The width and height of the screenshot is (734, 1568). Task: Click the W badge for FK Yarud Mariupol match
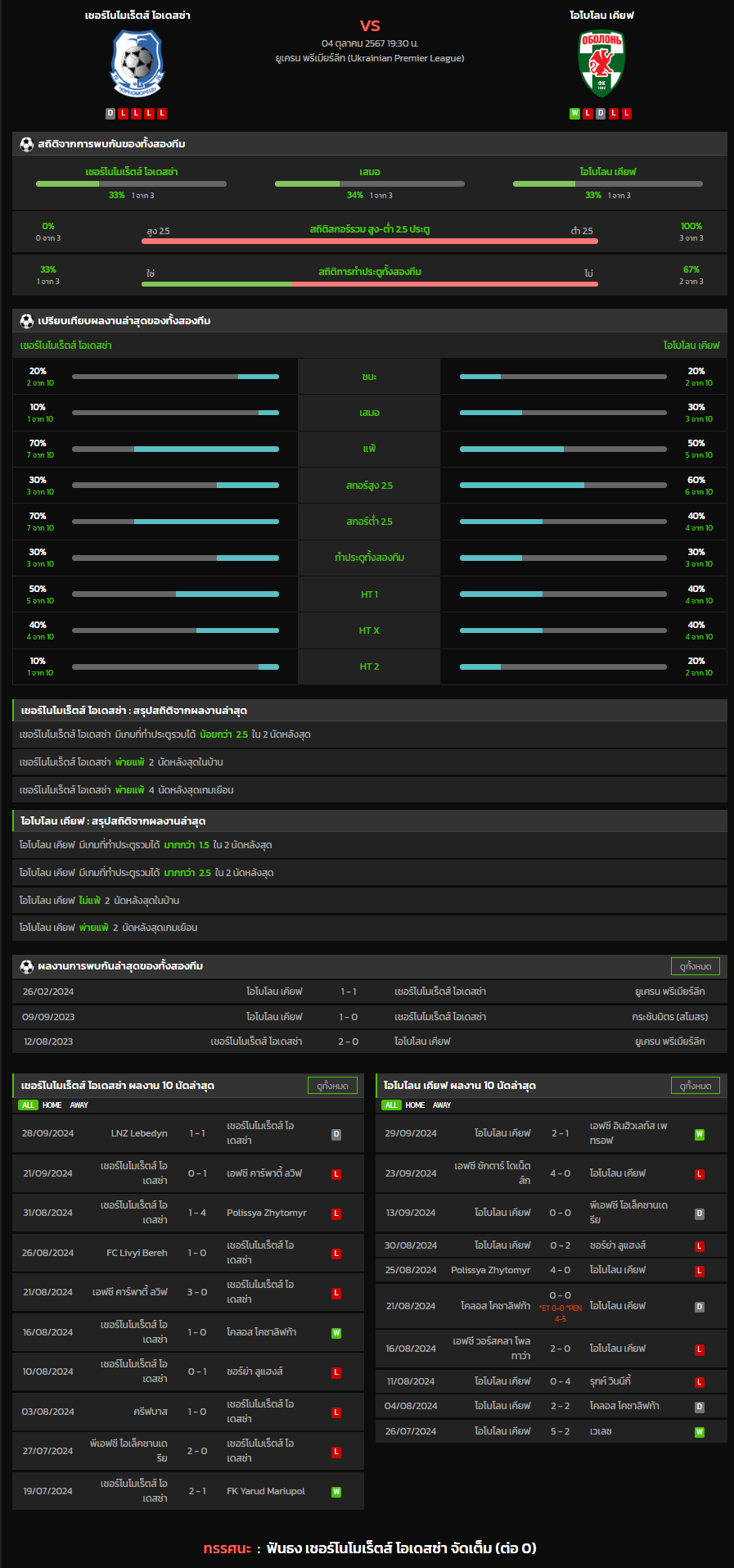click(x=336, y=1492)
